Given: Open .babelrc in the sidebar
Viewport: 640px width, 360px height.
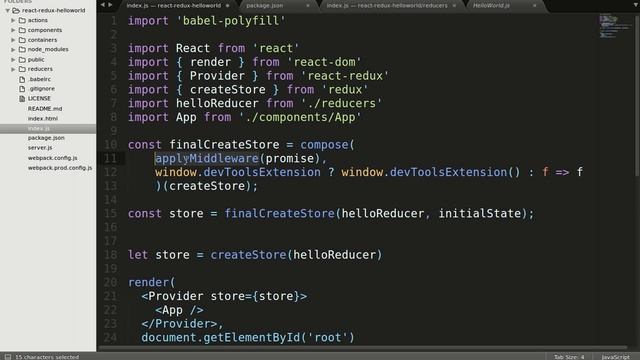Looking at the screenshot, I should pos(40,79).
